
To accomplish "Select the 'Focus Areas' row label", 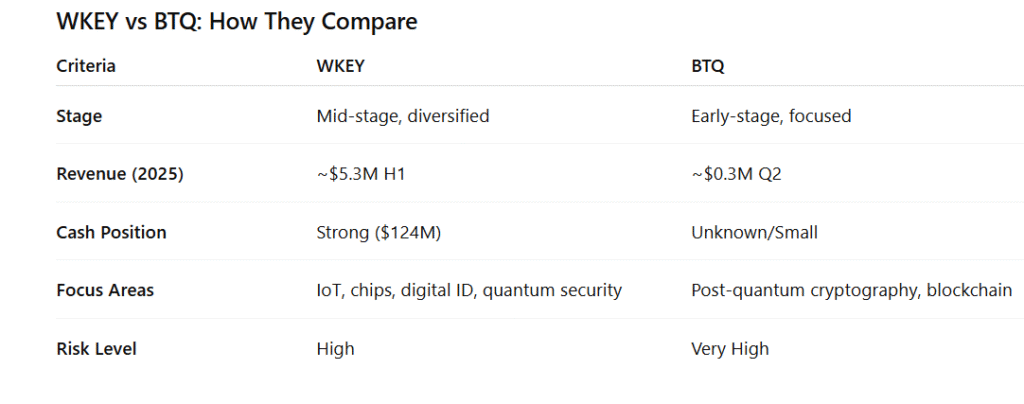I will (x=104, y=290).
